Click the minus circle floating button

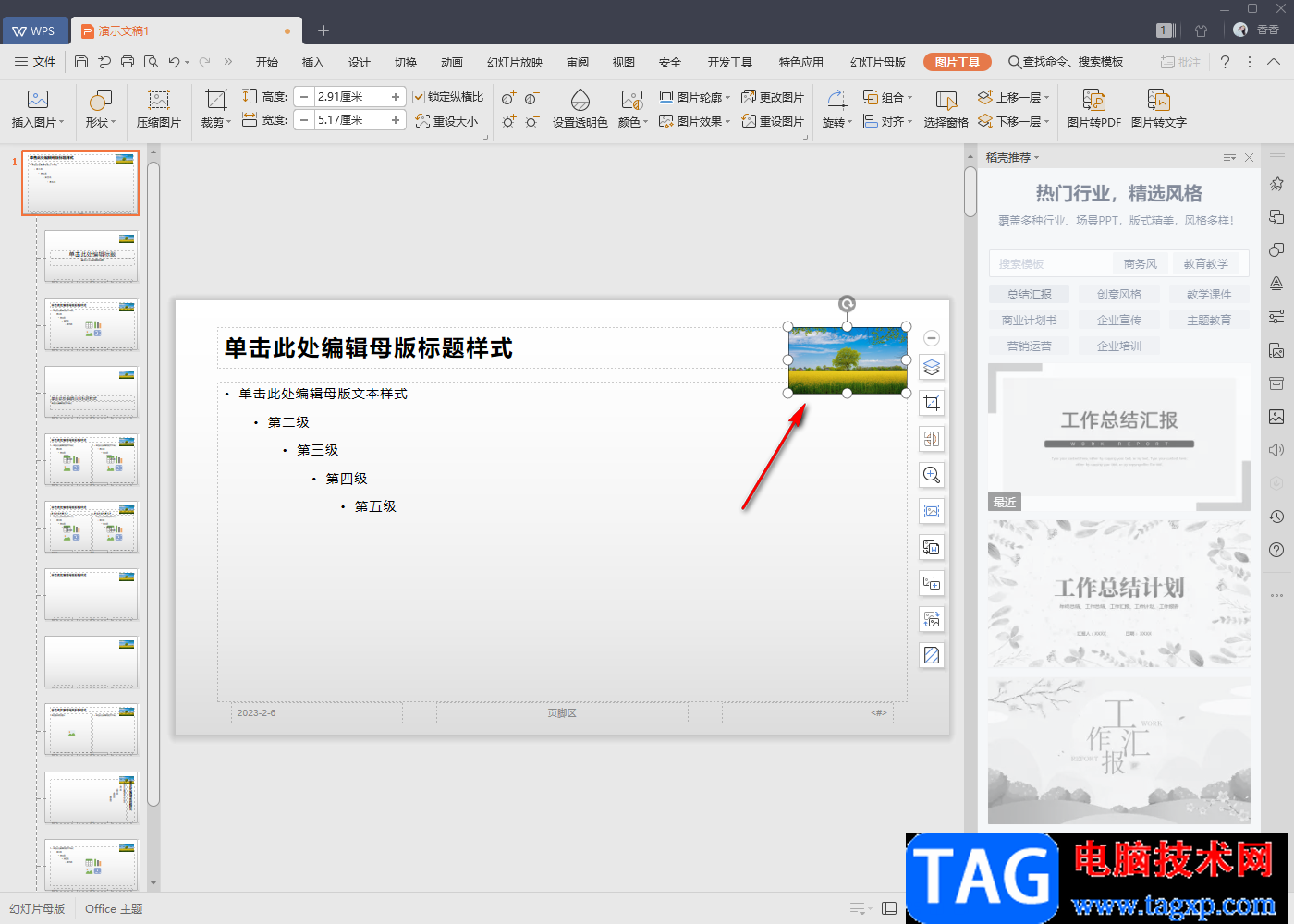click(932, 338)
